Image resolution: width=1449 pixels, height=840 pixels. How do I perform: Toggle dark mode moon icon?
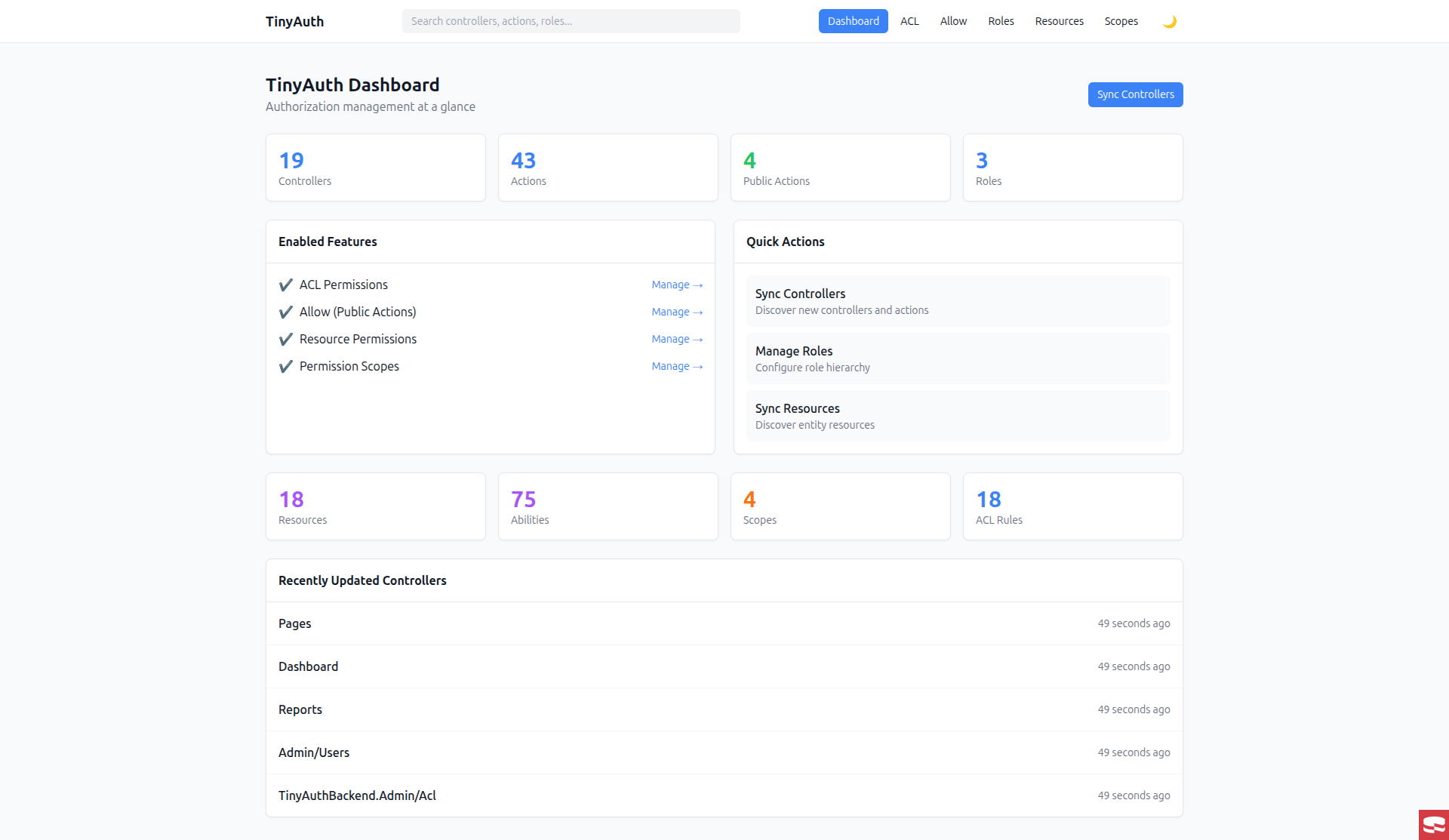1169,21
